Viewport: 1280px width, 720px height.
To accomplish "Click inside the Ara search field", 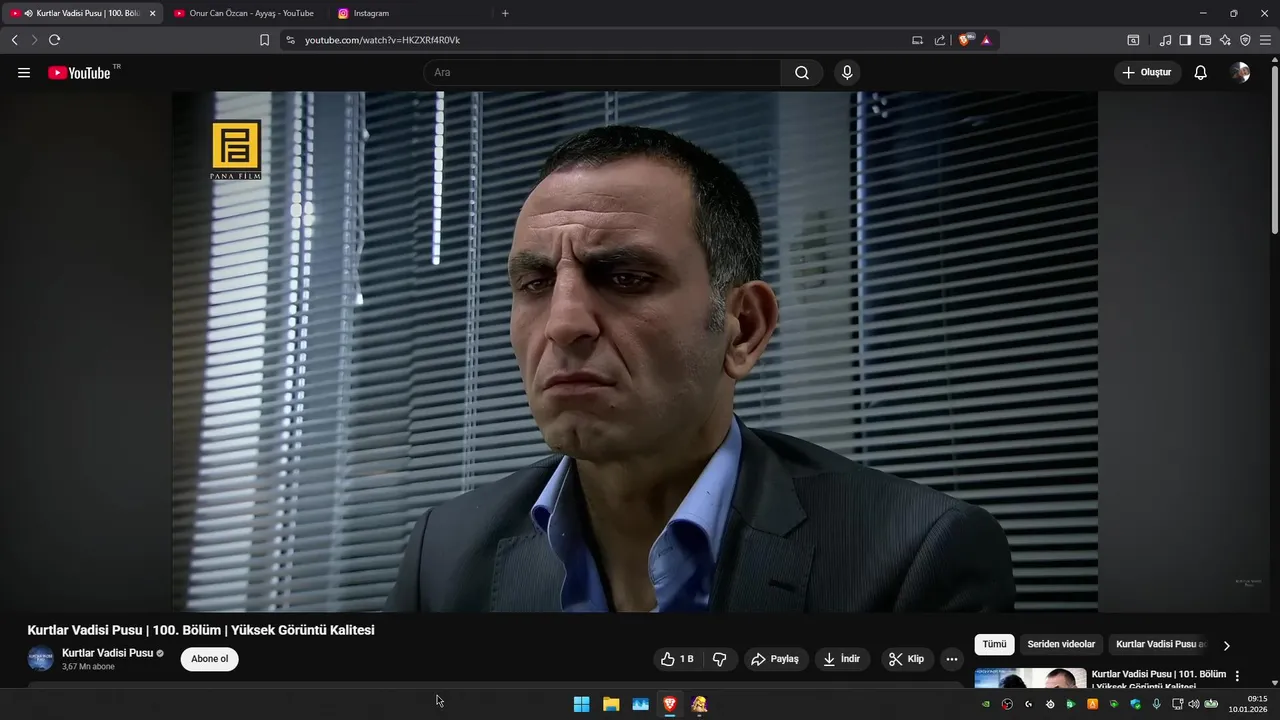I will (603, 73).
